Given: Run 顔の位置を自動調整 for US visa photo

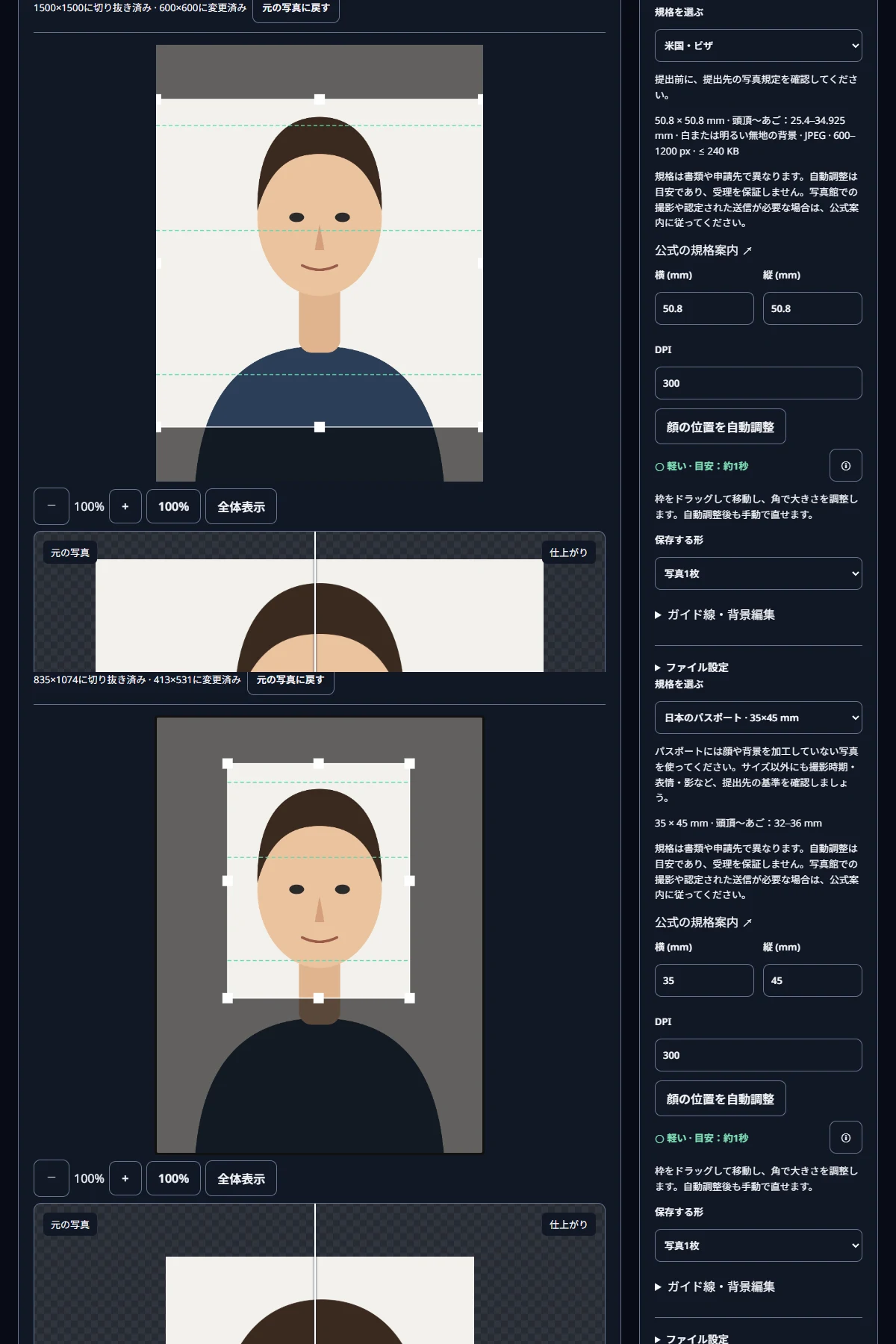Looking at the screenshot, I should pyautogui.click(x=721, y=426).
